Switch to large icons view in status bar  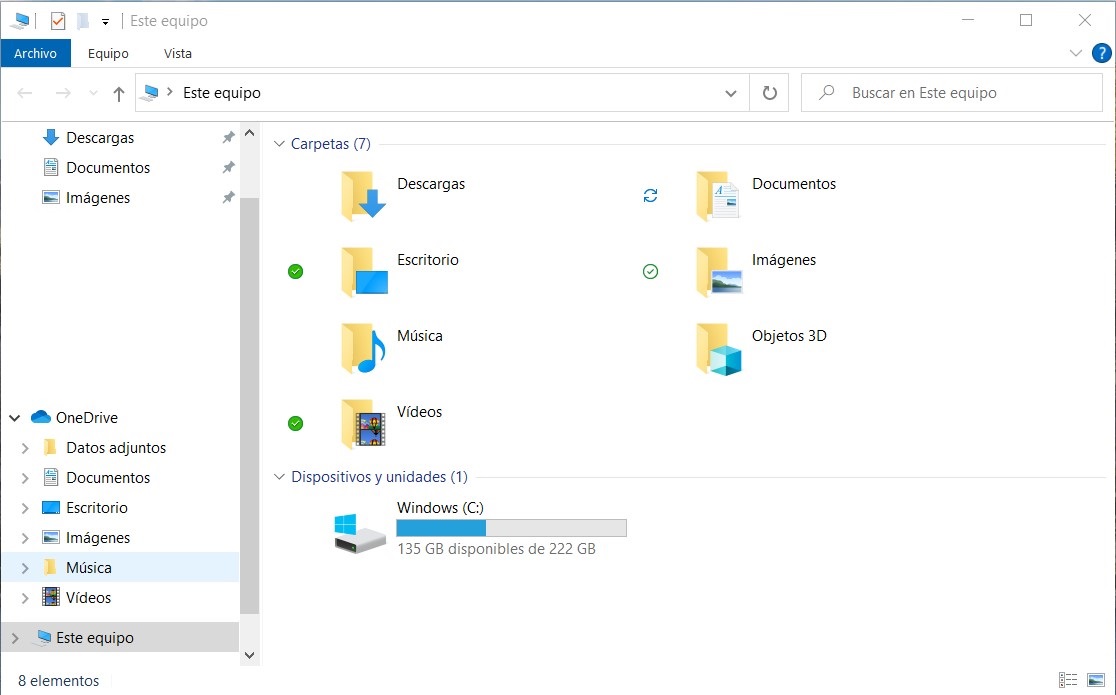point(1096,680)
